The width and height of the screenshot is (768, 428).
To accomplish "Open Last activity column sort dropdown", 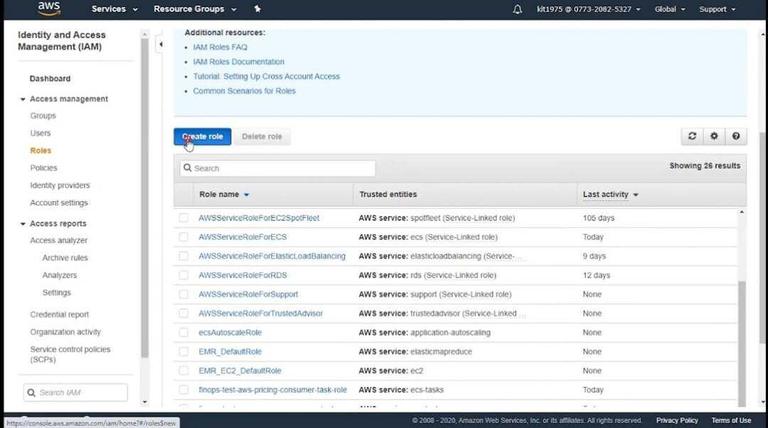I will pos(636,195).
